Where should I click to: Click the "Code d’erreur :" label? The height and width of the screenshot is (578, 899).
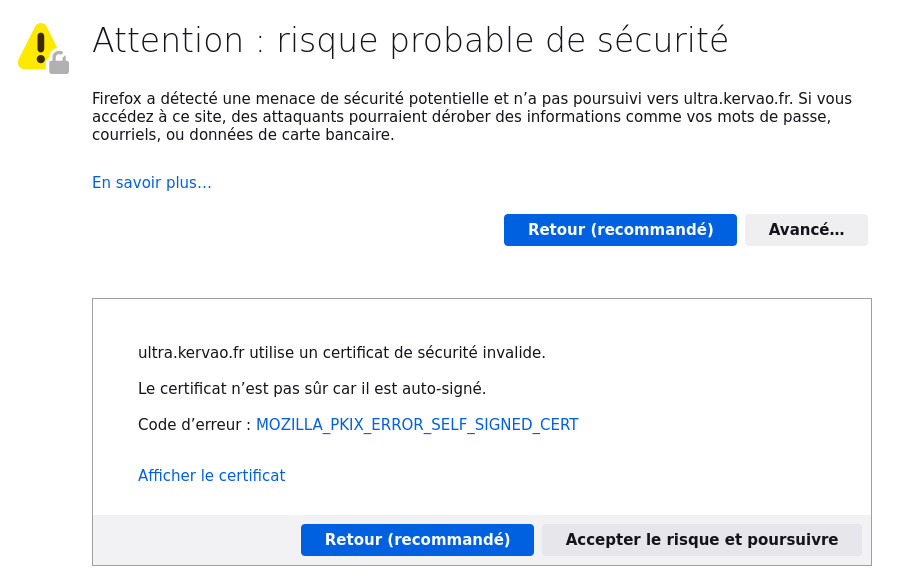click(x=194, y=425)
